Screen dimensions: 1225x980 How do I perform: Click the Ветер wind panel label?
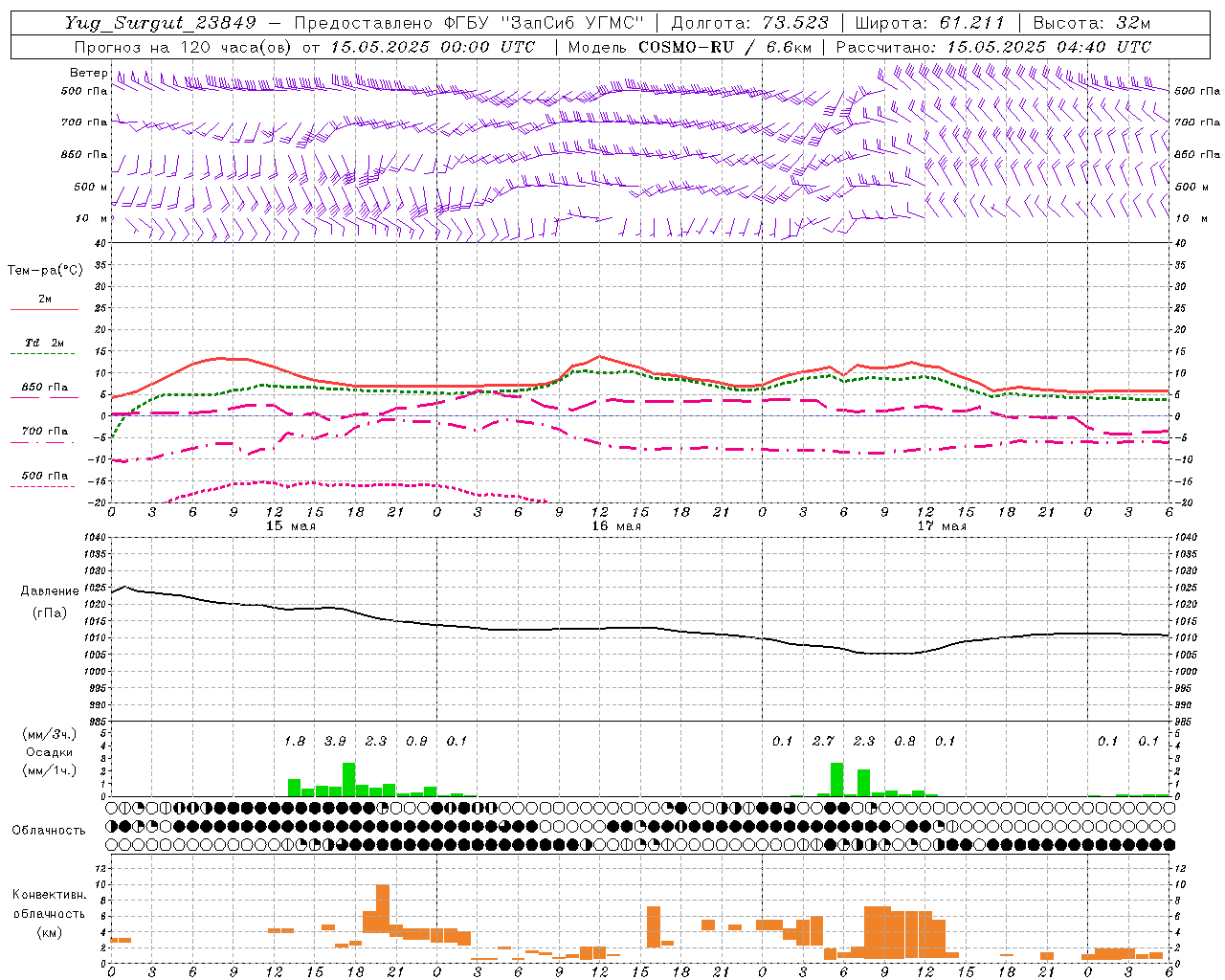coord(88,73)
